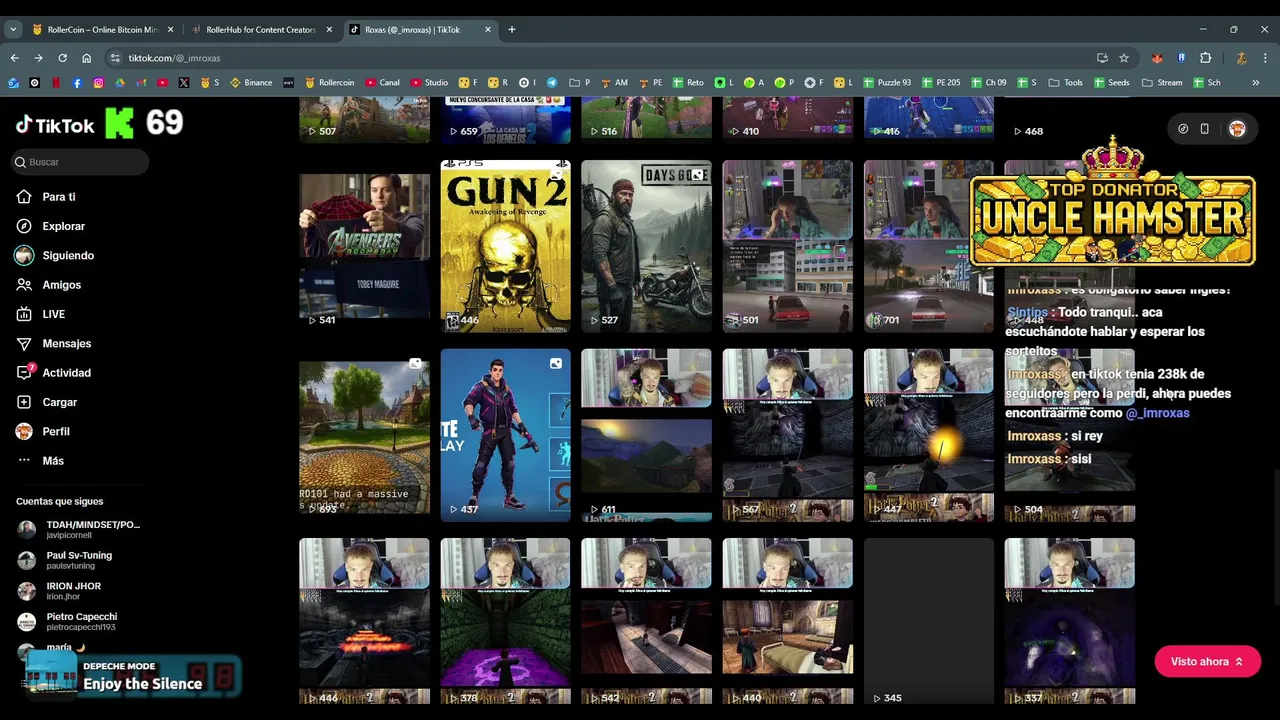Open the Fortnite character video with 437 views
Image resolution: width=1280 pixels, height=720 pixels.
coord(505,435)
